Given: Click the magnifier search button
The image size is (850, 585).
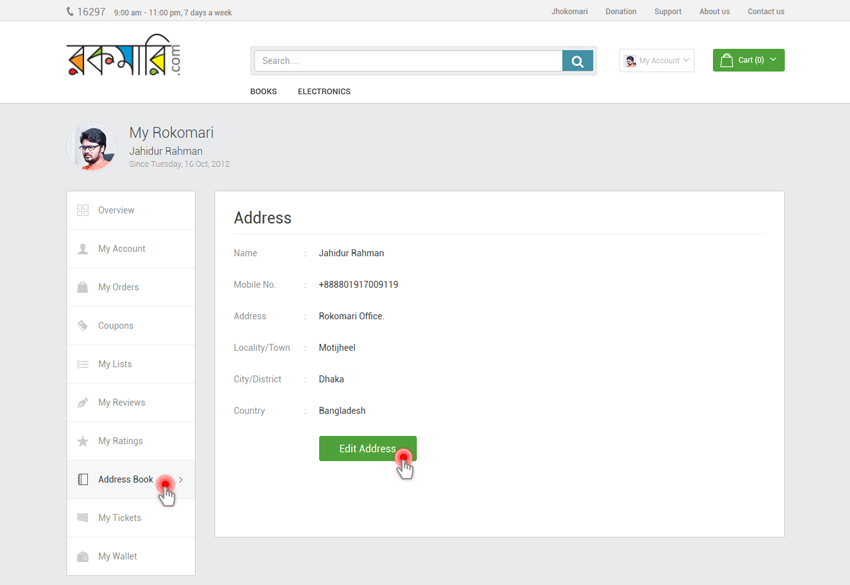Looking at the screenshot, I should 577,61.
